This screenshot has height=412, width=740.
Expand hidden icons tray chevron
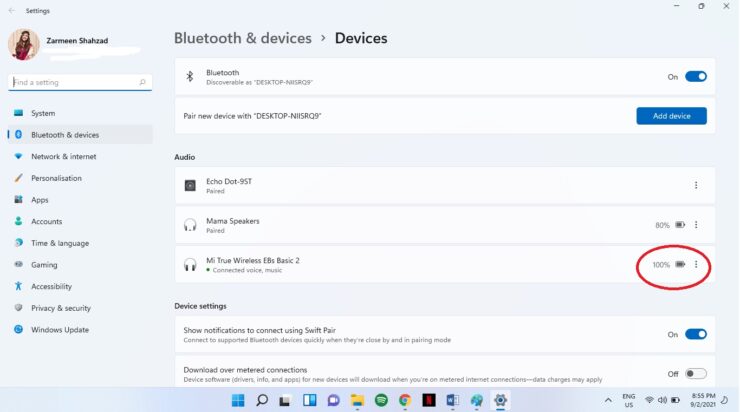(x=608, y=400)
